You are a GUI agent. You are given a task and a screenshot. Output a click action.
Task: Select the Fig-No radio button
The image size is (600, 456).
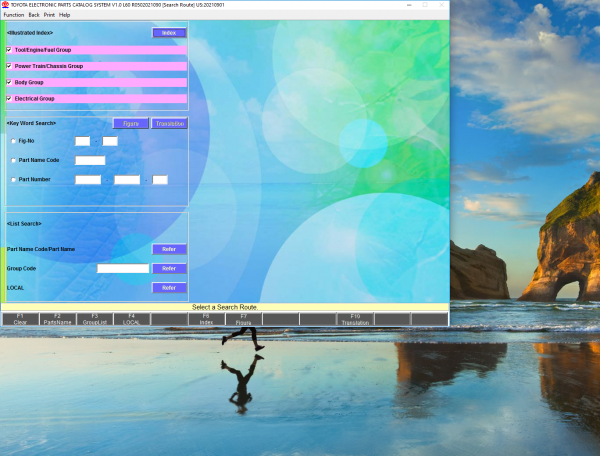click(13, 141)
